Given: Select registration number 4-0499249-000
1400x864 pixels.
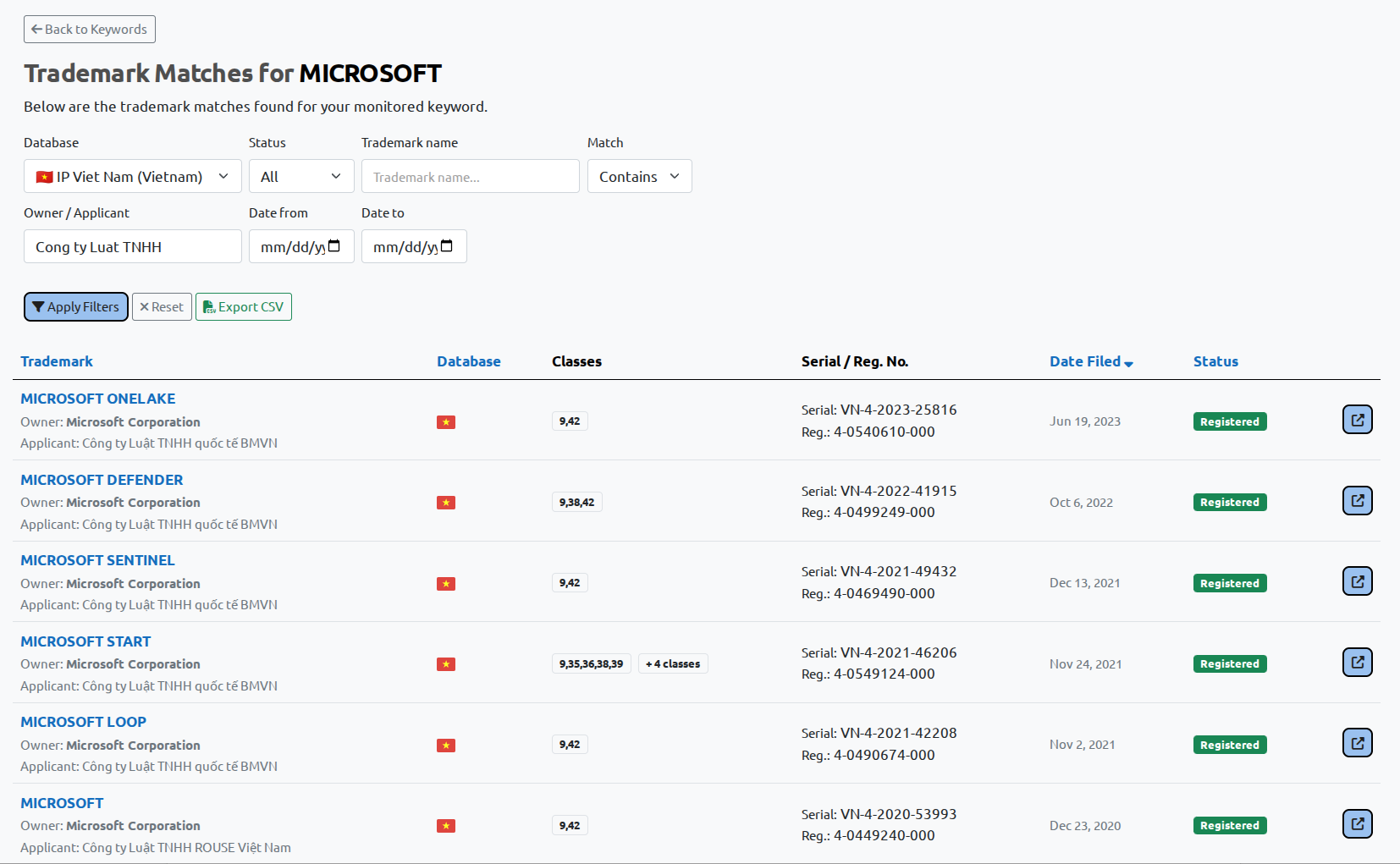Looking at the screenshot, I should pyautogui.click(x=885, y=512).
